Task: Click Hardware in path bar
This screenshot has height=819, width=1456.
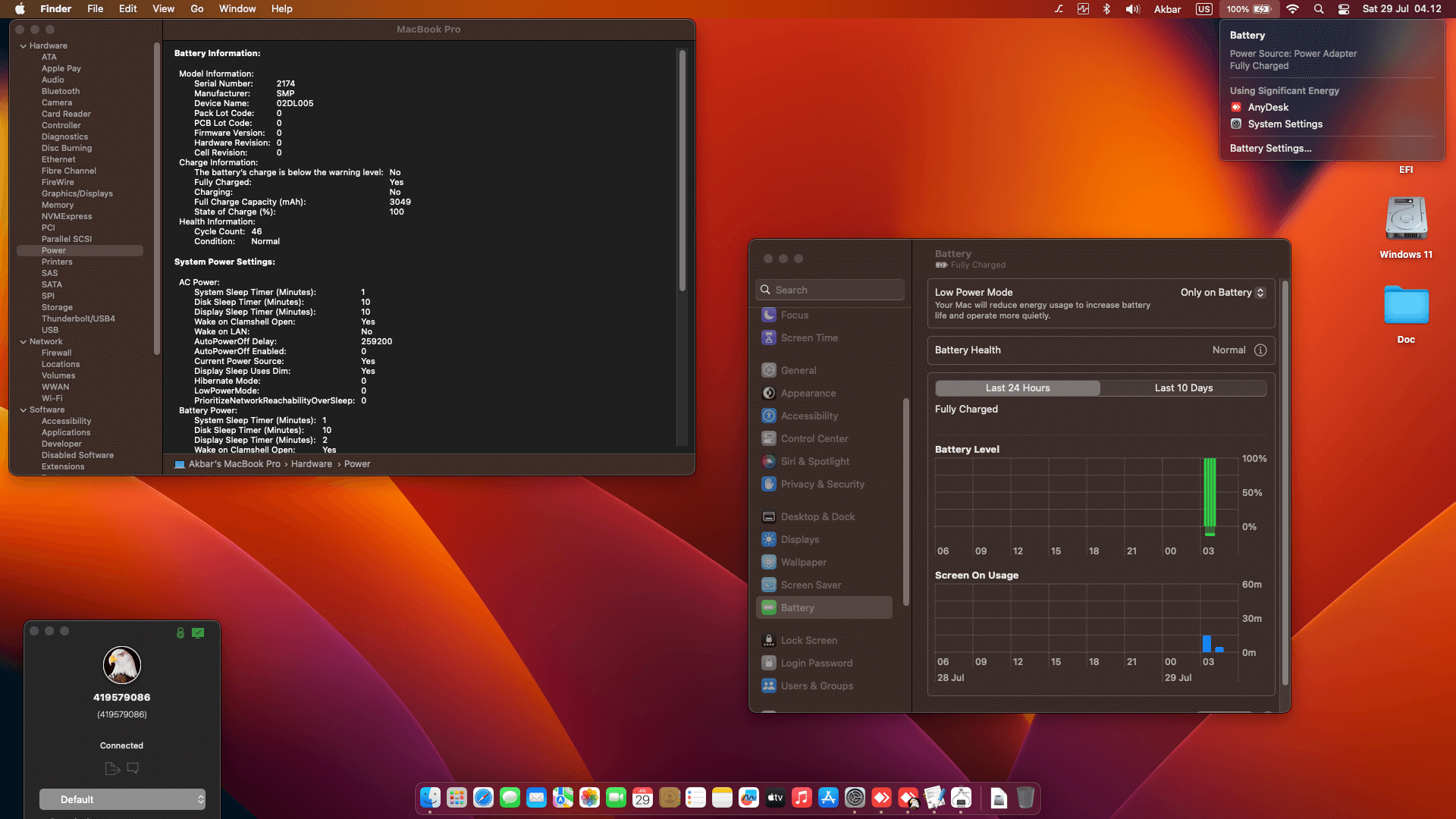Action: 312,464
